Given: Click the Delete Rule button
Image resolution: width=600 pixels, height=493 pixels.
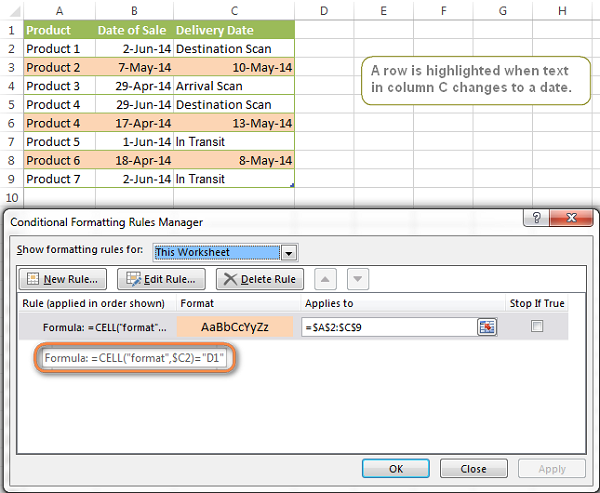Looking at the screenshot, I should (260, 279).
